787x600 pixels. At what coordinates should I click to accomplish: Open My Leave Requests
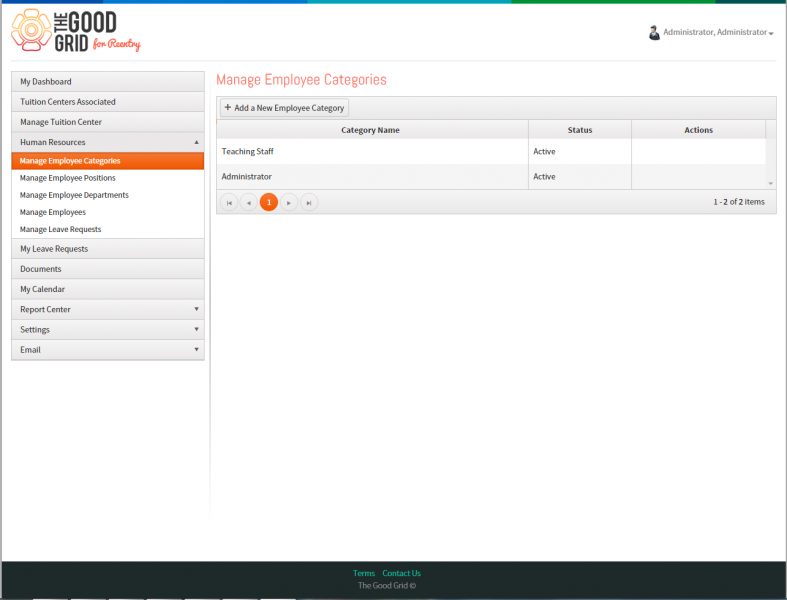[107, 249]
